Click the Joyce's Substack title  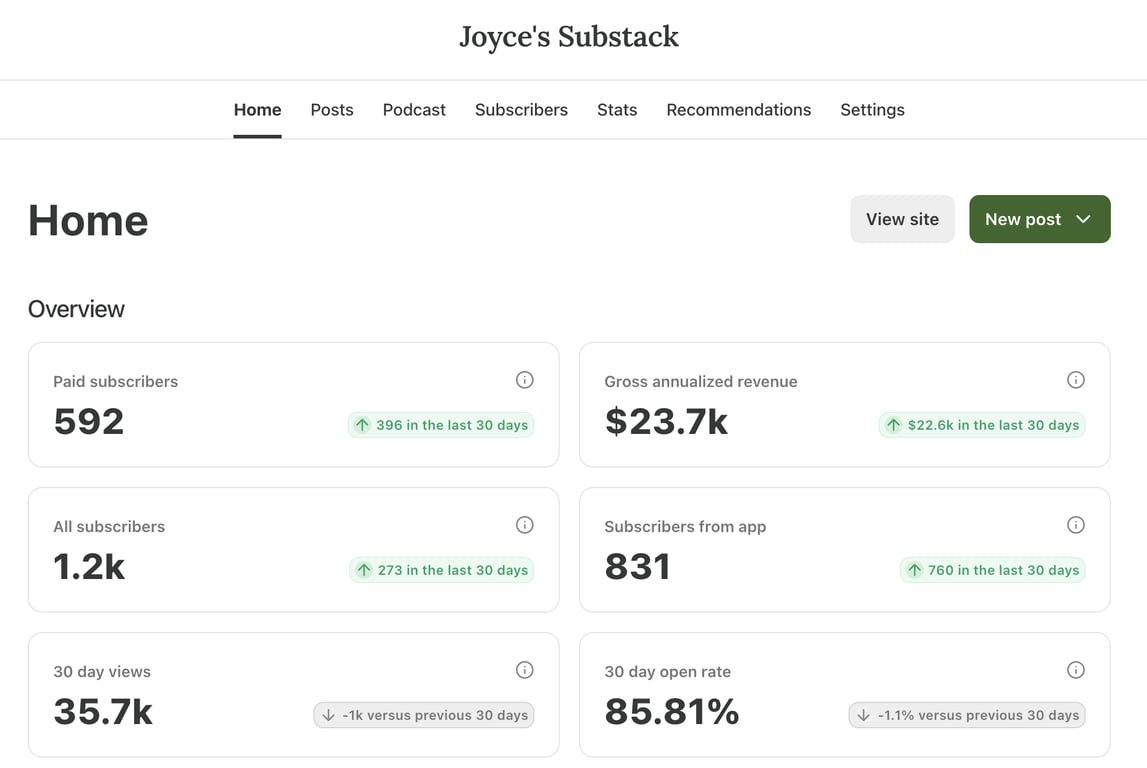(569, 37)
